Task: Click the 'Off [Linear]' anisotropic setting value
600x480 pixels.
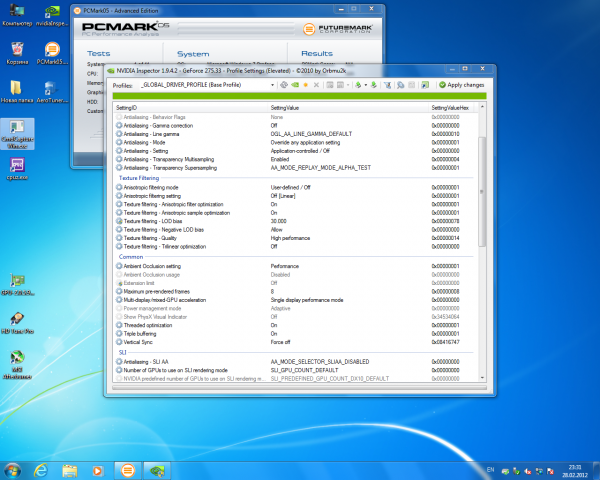Action: point(283,196)
